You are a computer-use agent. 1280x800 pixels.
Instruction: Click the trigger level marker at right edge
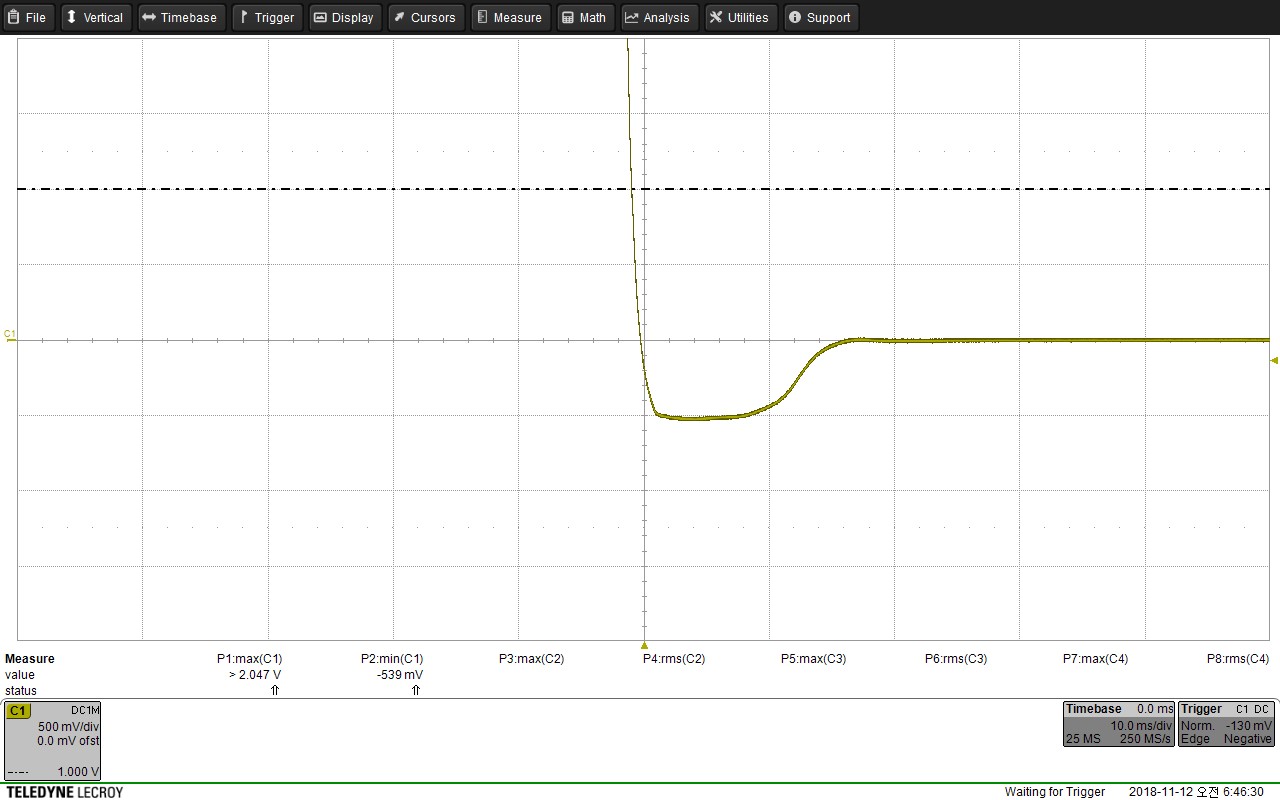[x=1274, y=360]
